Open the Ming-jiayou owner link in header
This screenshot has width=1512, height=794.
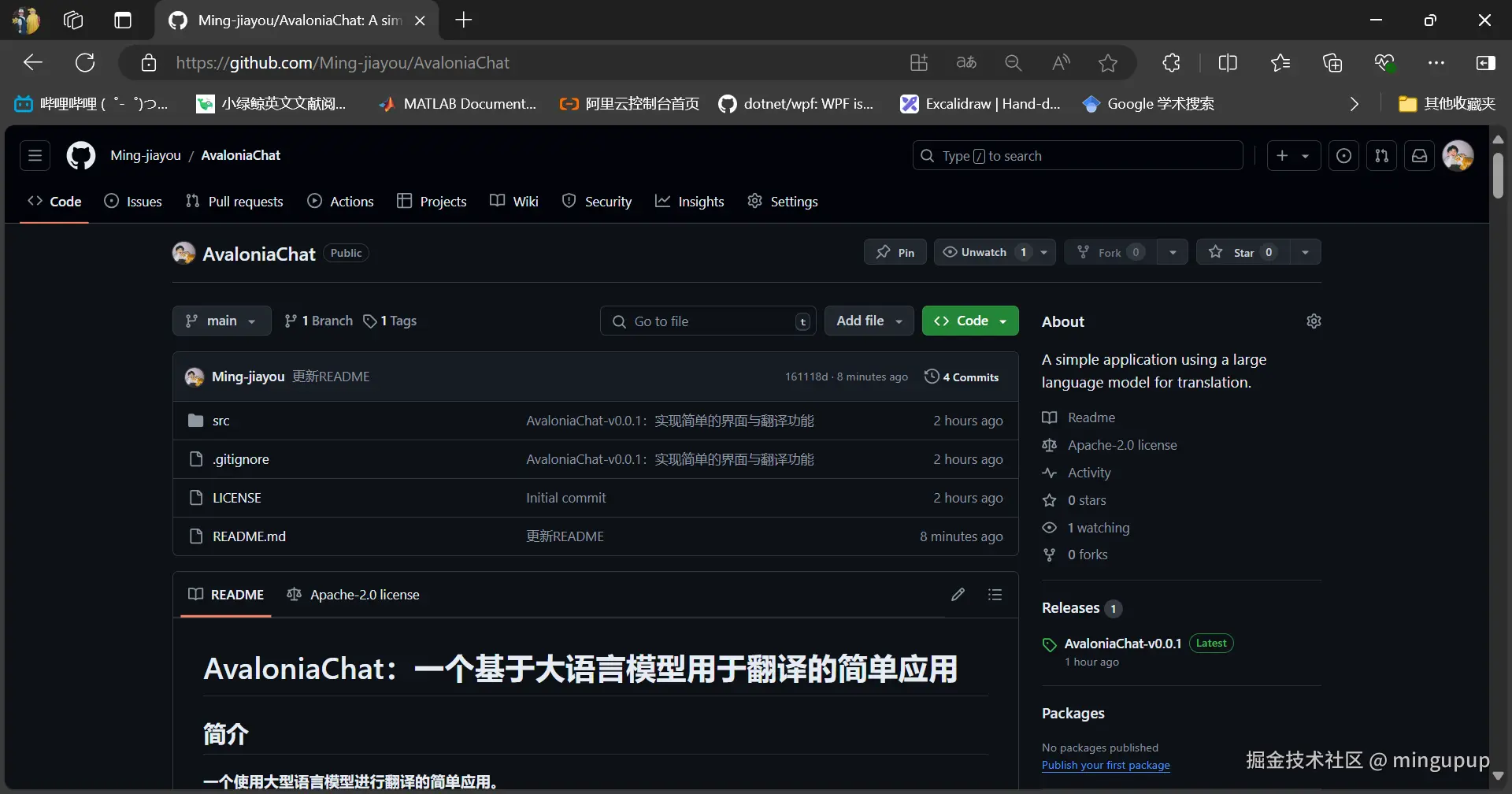click(x=146, y=156)
